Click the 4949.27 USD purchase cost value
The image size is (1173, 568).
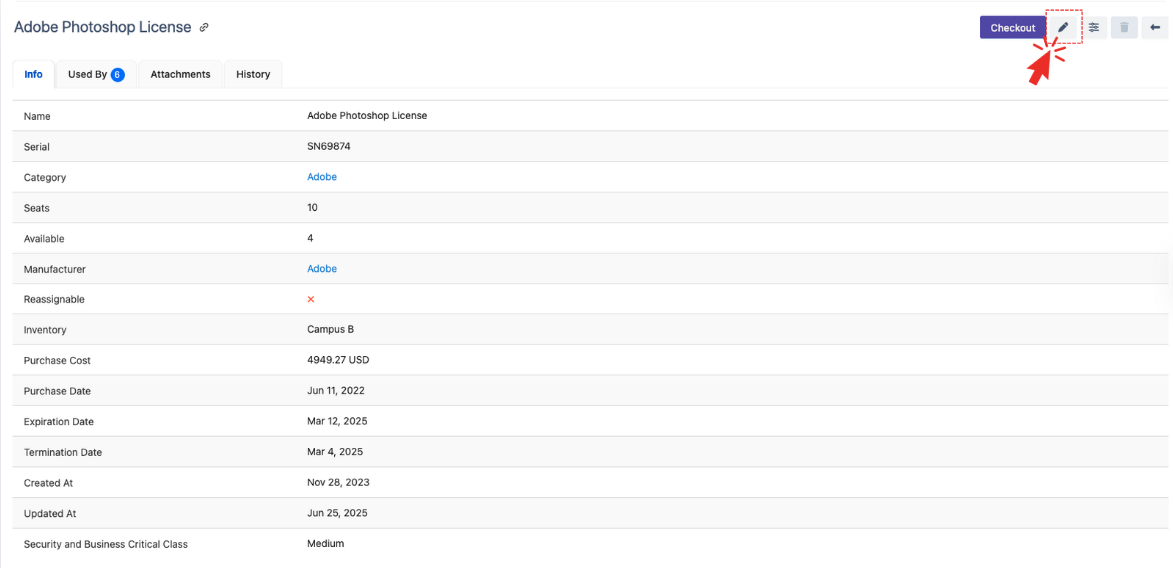338,360
